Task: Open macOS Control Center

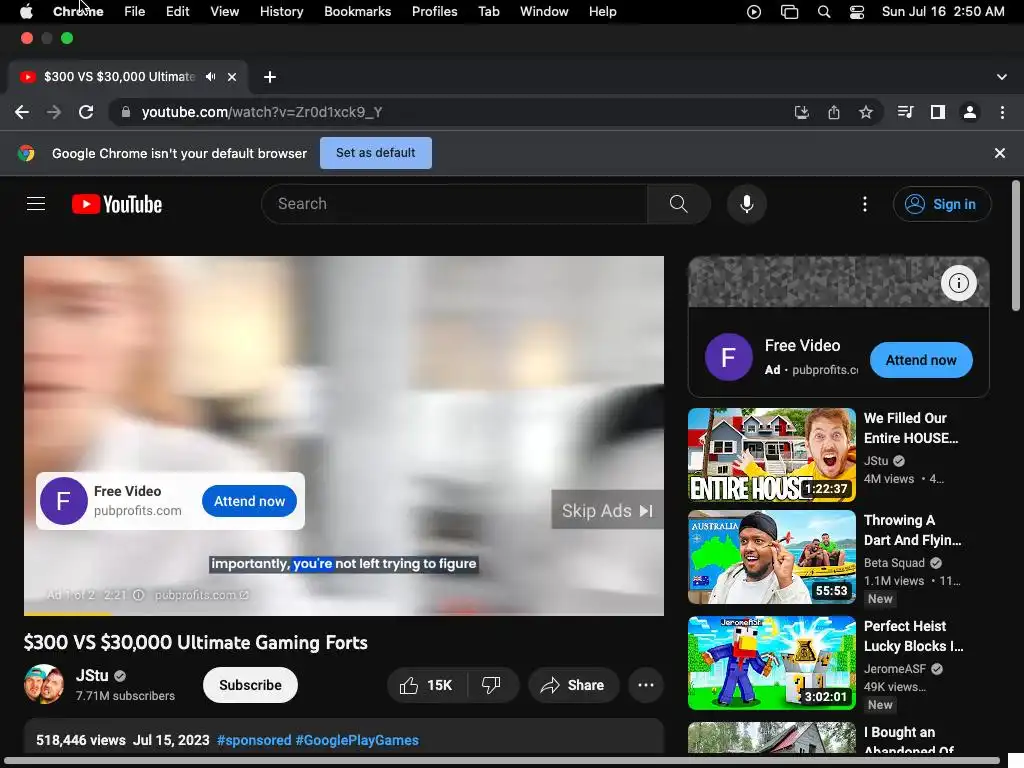Action: coord(857,12)
